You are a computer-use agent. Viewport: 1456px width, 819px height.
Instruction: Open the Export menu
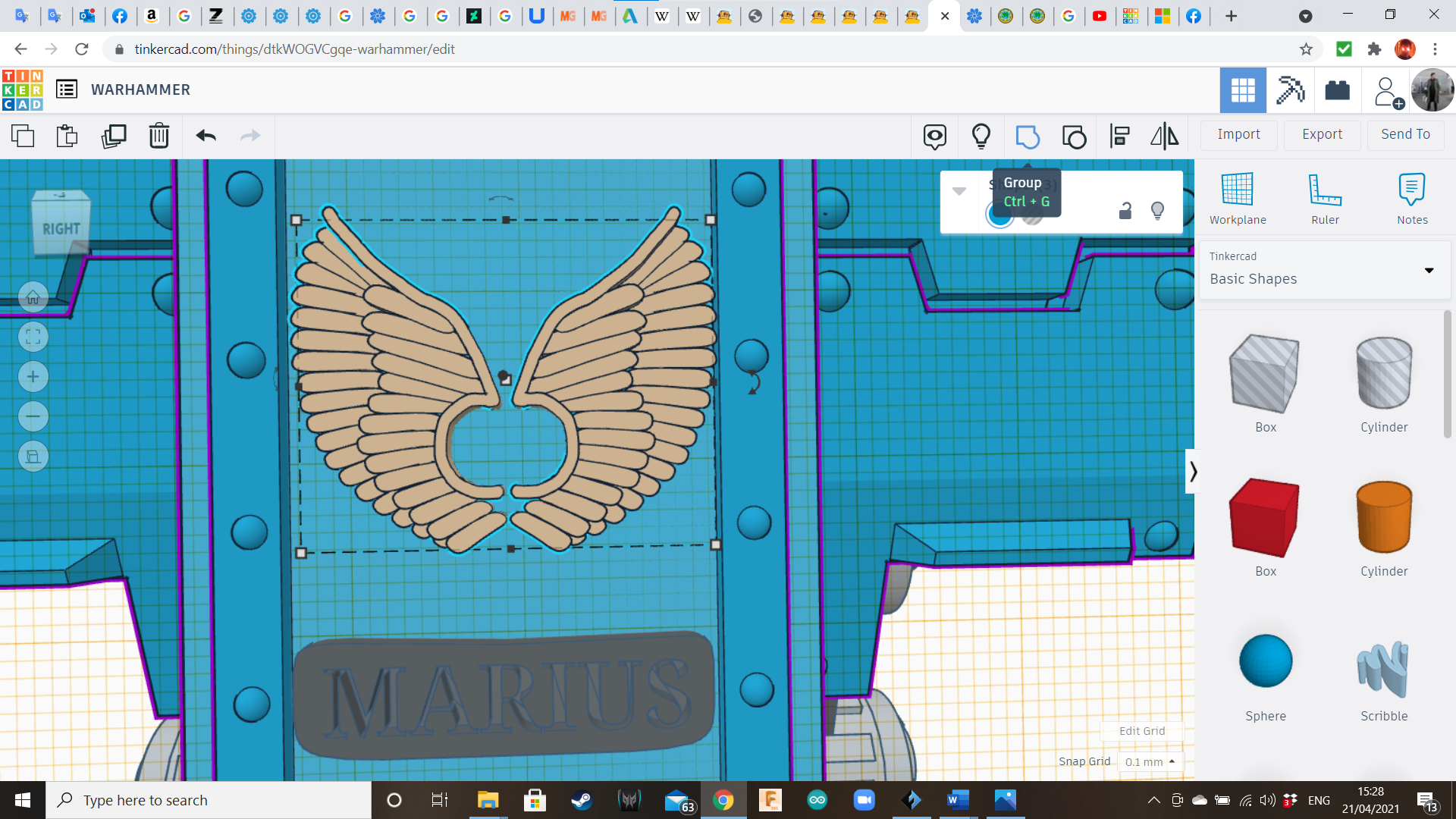1322,134
